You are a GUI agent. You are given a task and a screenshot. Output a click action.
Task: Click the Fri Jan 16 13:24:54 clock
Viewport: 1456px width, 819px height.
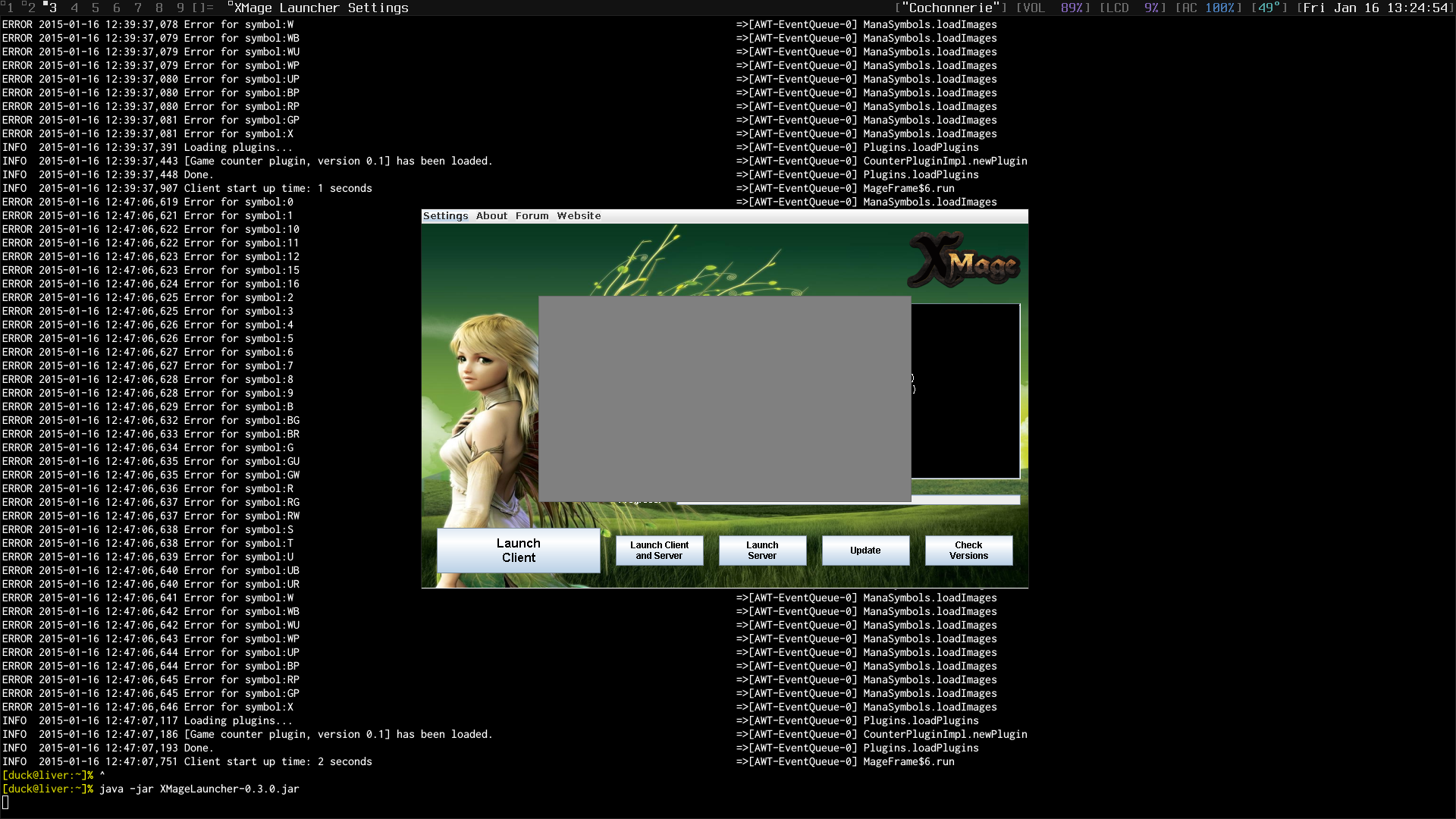1376,8
